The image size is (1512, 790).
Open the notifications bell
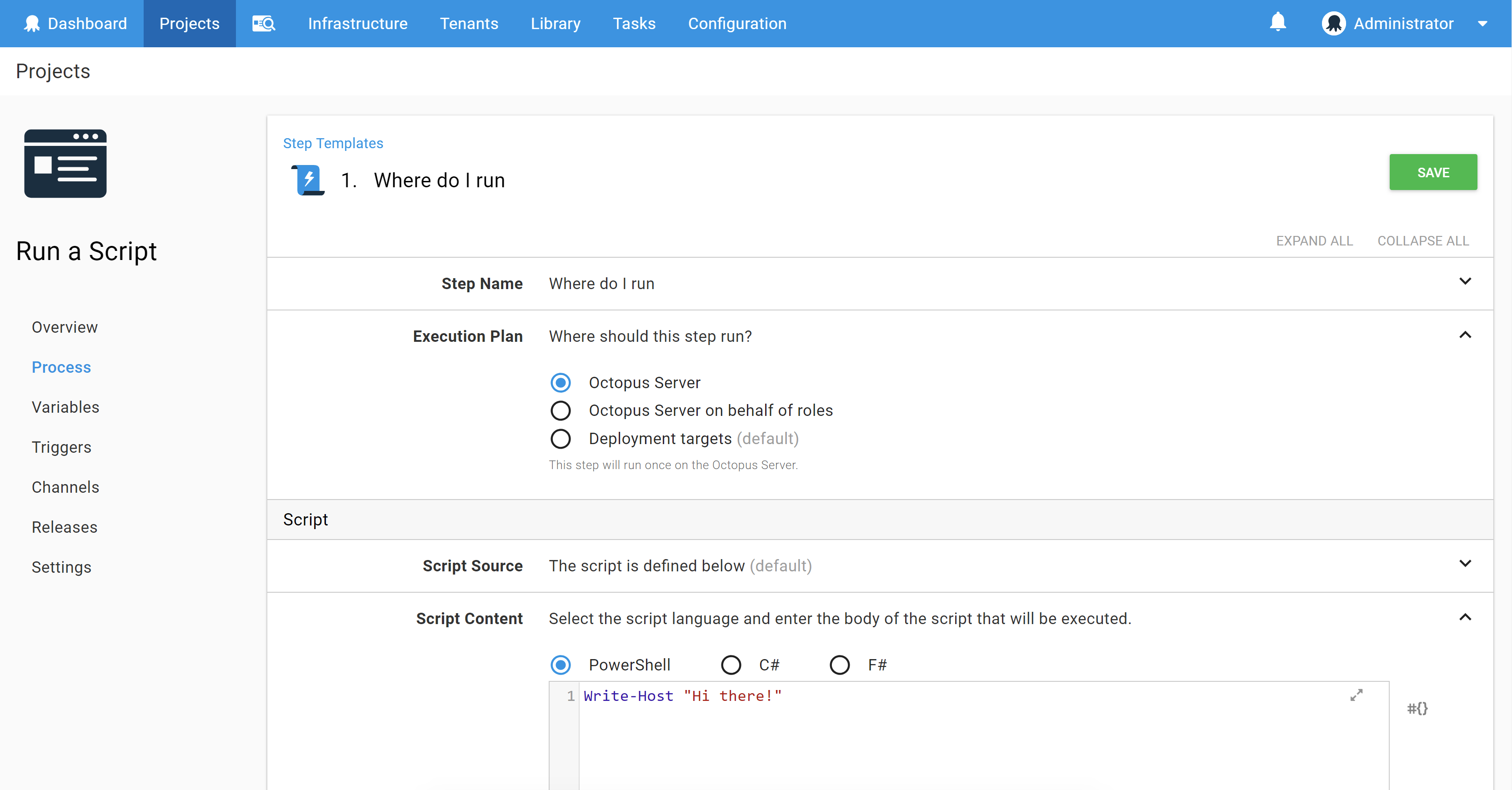(x=1277, y=23)
